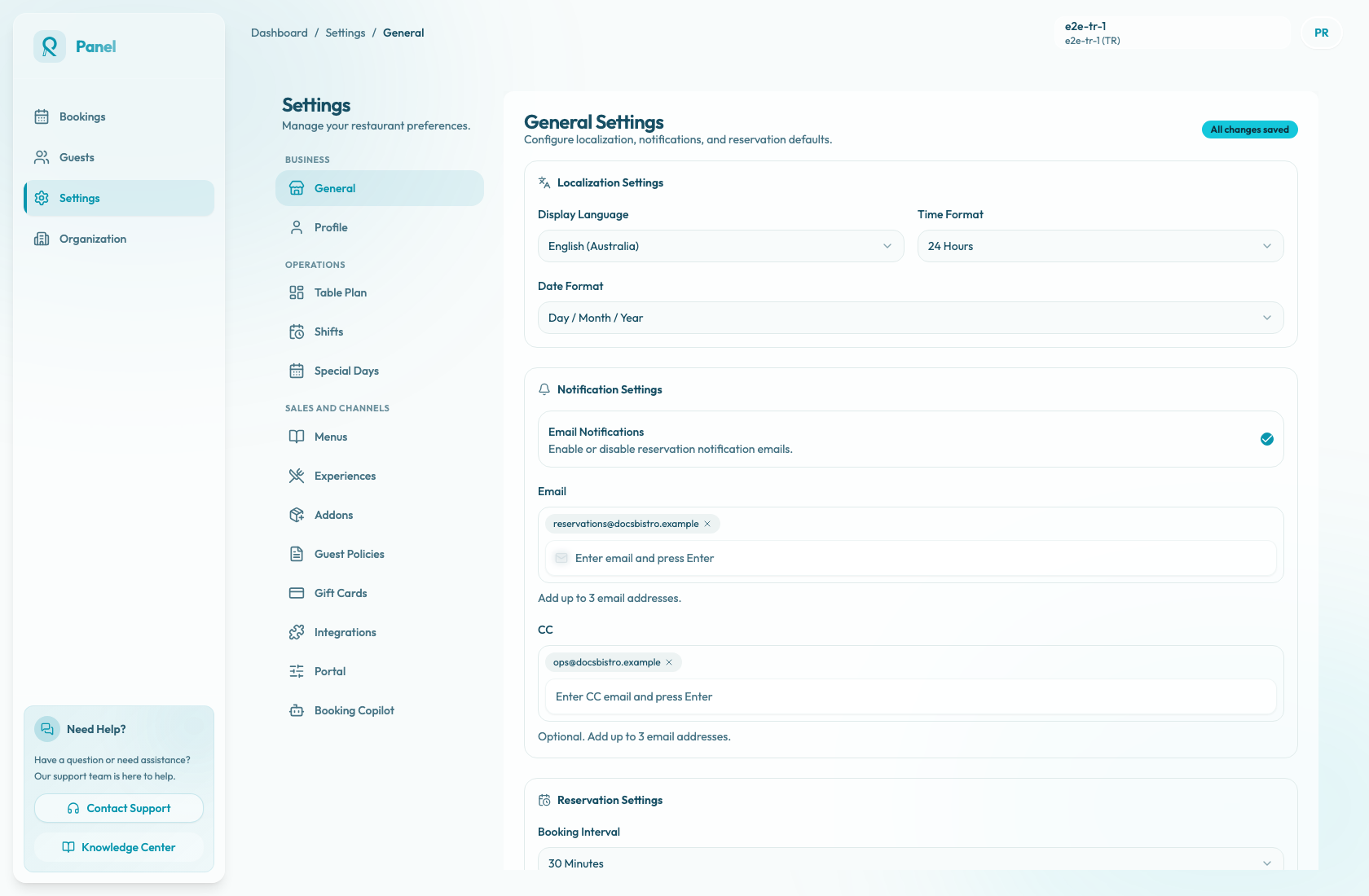Click the Portal sliders icon
The image size is (1369, 896).
(297, 671)
